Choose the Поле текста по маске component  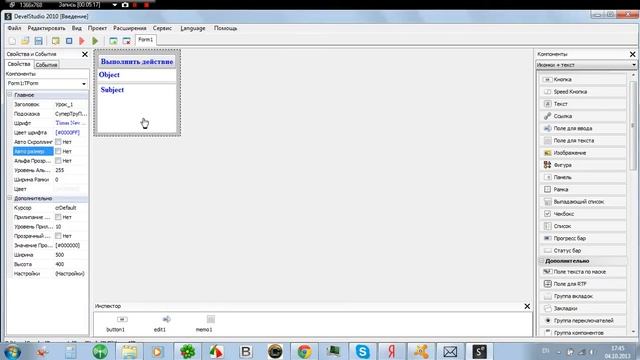click(x=583, y=271)
